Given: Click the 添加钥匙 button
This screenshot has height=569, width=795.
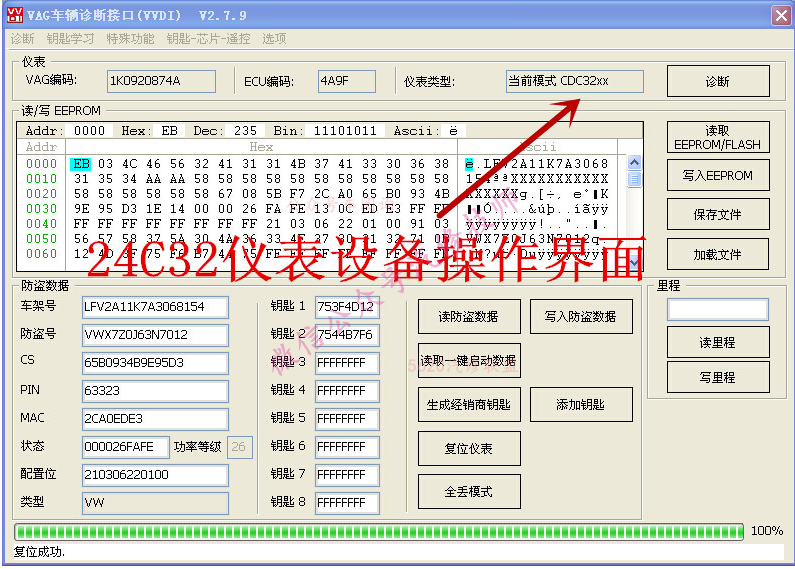Looking at the screenshot, I should click(x=581, y=405).
